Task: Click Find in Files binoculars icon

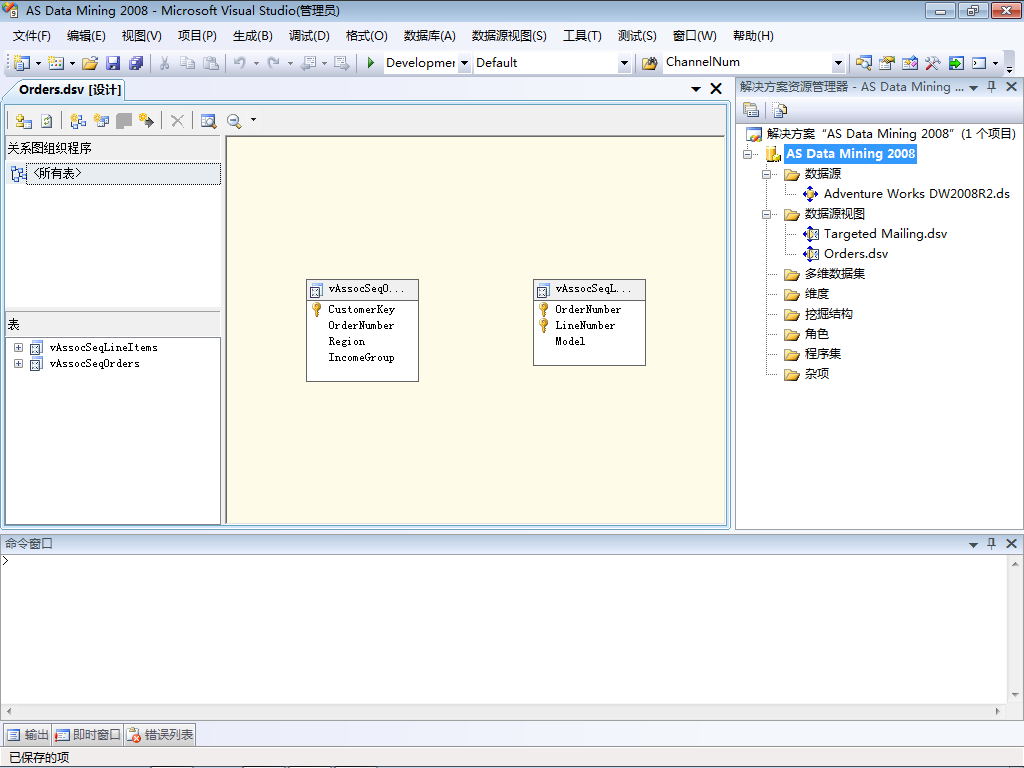Action: click(649, 63)
